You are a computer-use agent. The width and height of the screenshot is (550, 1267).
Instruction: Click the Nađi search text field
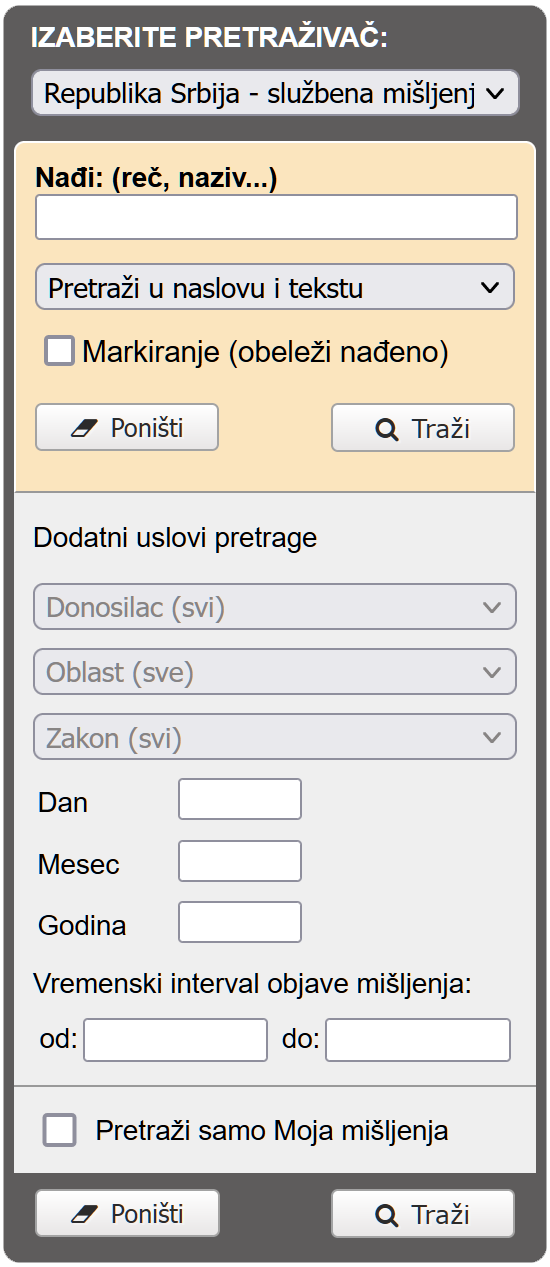click(x=277, y=217)
